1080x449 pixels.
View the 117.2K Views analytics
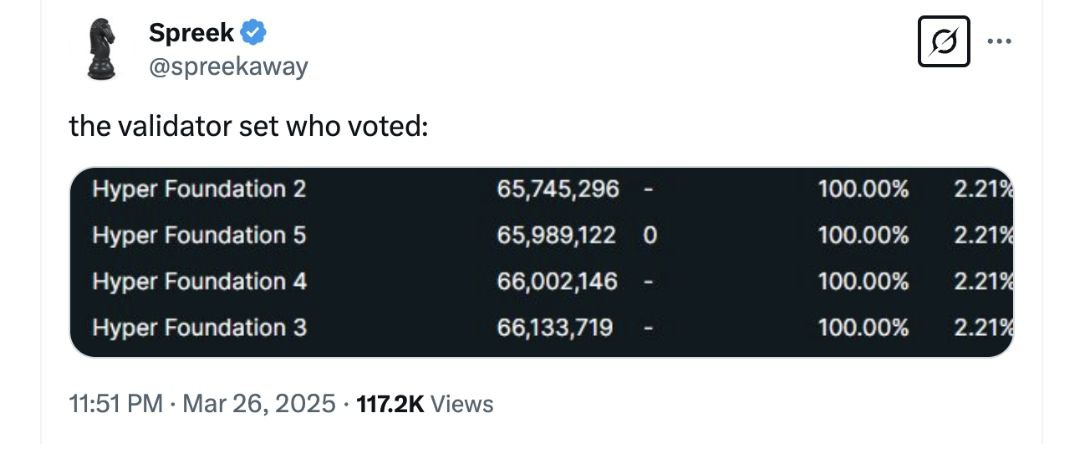tap(424, 404)
